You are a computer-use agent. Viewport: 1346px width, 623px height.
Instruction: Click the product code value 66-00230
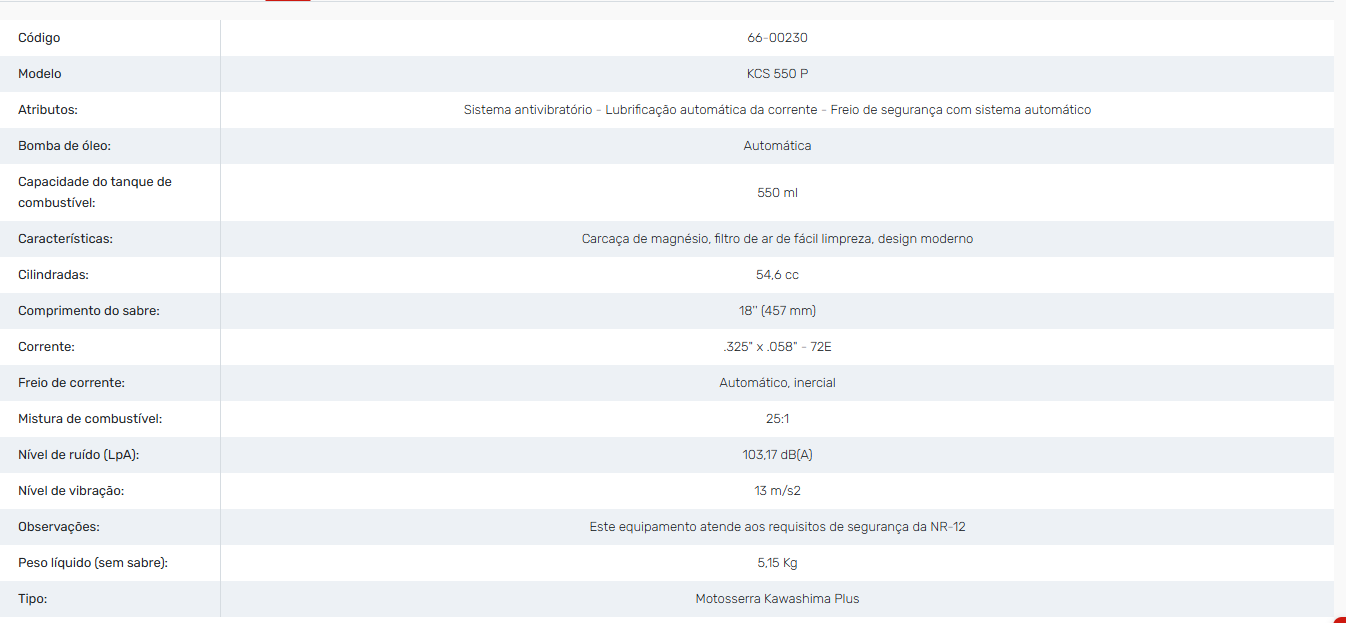tap(777, 38)
